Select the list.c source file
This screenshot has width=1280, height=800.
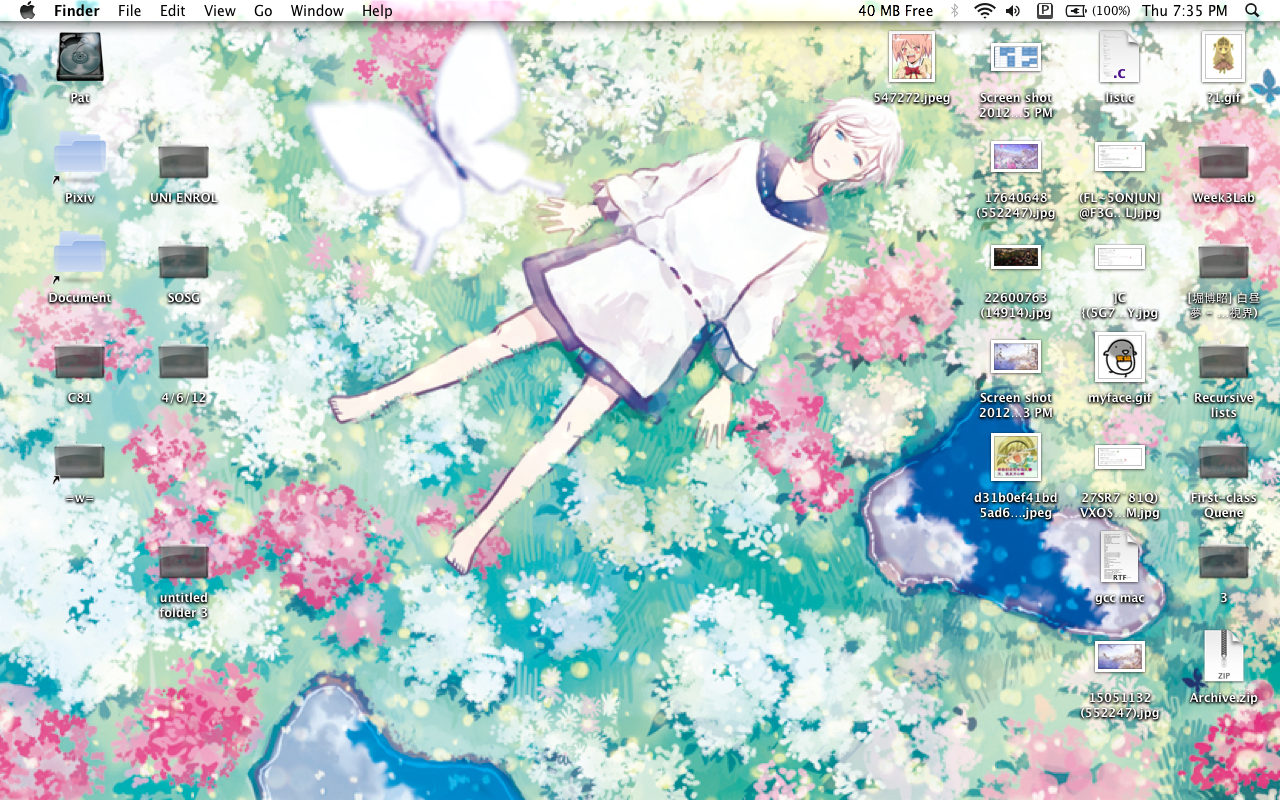[x=1120, y=57]
